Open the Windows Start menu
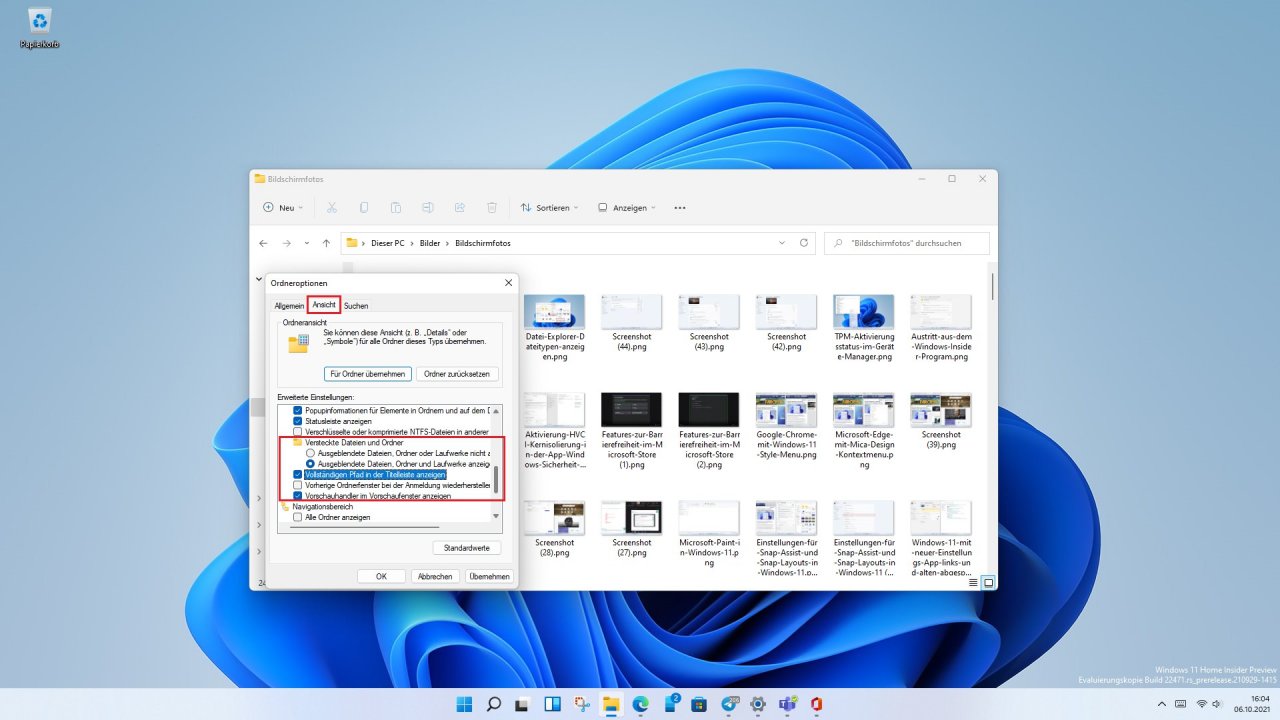Image resolution: width=1280 pixels, height=720 pixels. 465,704
